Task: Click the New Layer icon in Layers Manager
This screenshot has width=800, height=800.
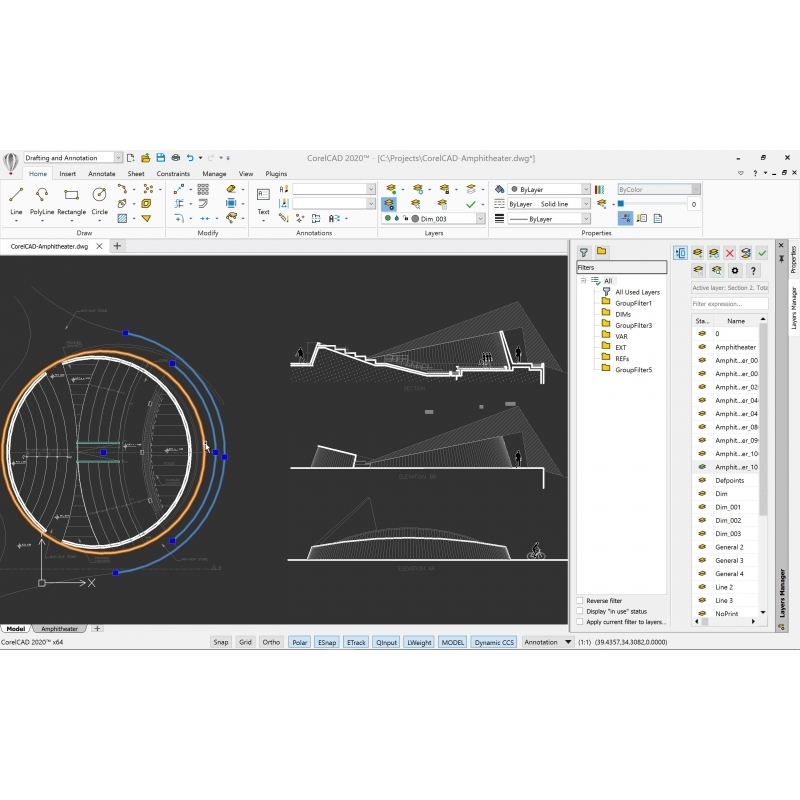Action: [x=697, y=253]
